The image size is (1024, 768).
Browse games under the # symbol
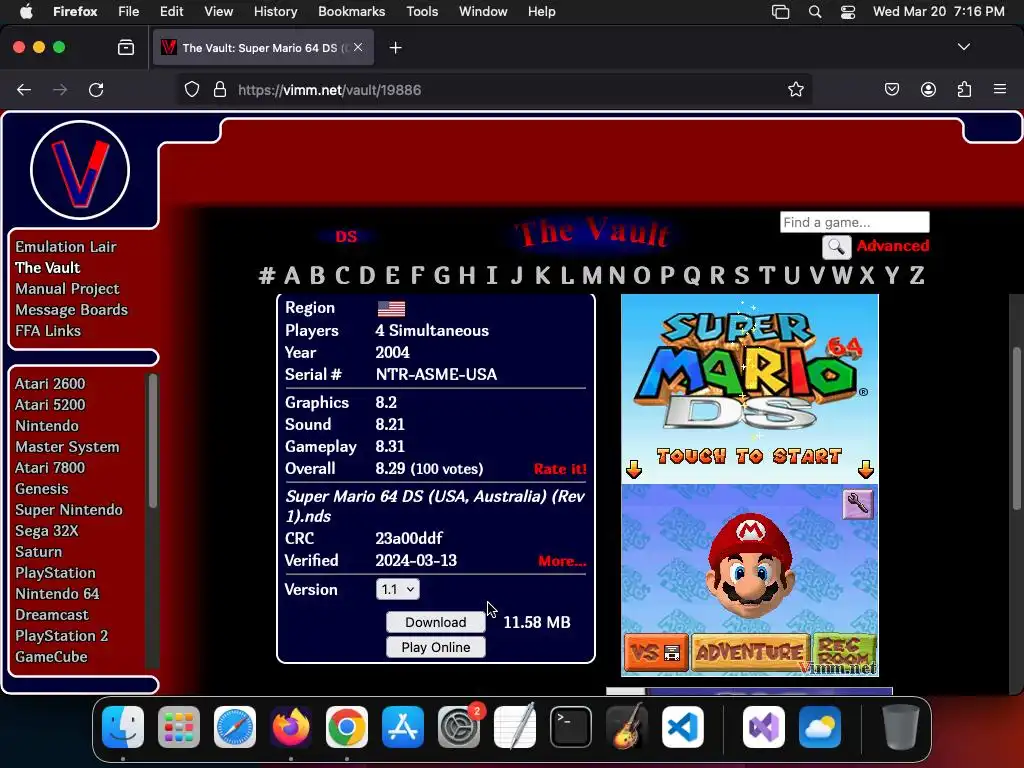(266, 276)
